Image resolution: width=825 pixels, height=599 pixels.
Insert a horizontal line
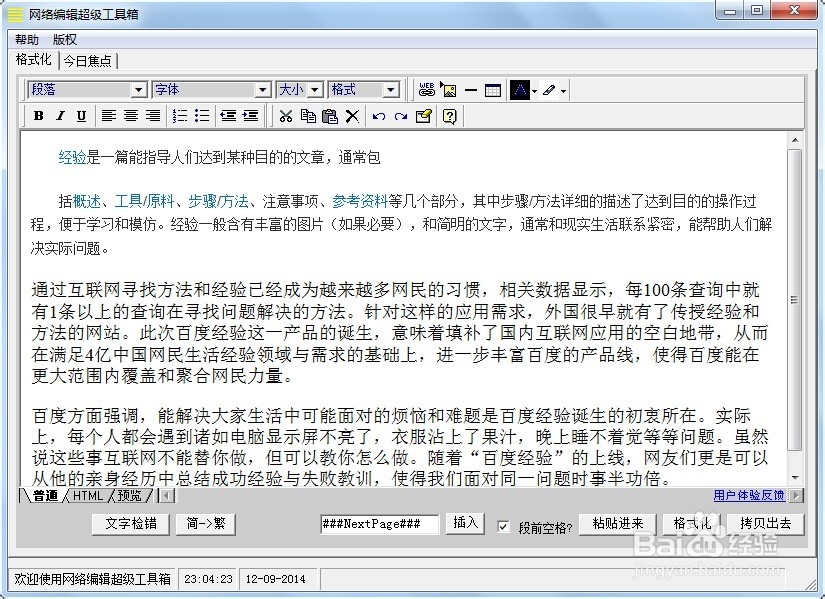tap(471, 90)
